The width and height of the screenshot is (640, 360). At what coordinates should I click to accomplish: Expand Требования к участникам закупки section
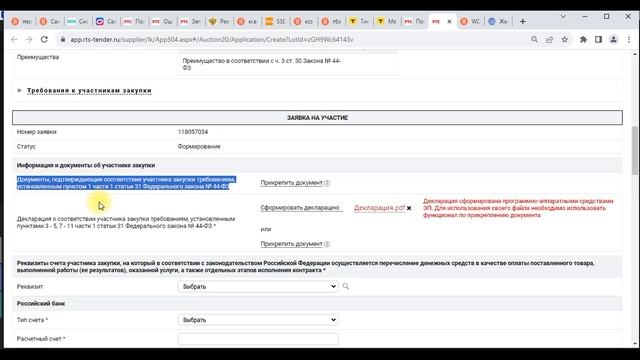coord(89,91)
